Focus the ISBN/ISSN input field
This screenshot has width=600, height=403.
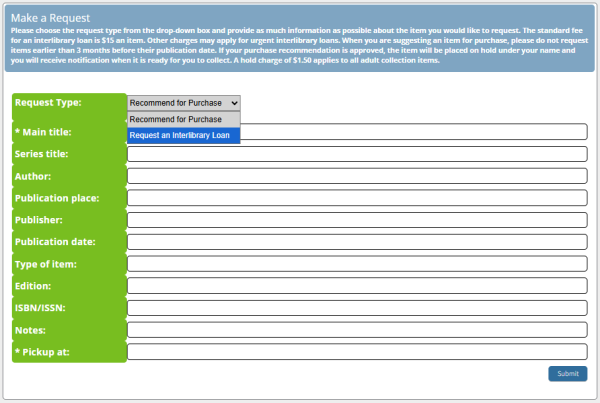tap(356, 308)
